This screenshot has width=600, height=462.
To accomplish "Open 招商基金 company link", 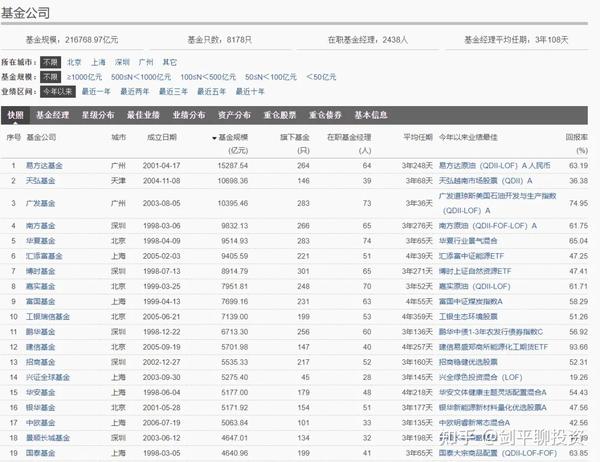I will 41,362.
